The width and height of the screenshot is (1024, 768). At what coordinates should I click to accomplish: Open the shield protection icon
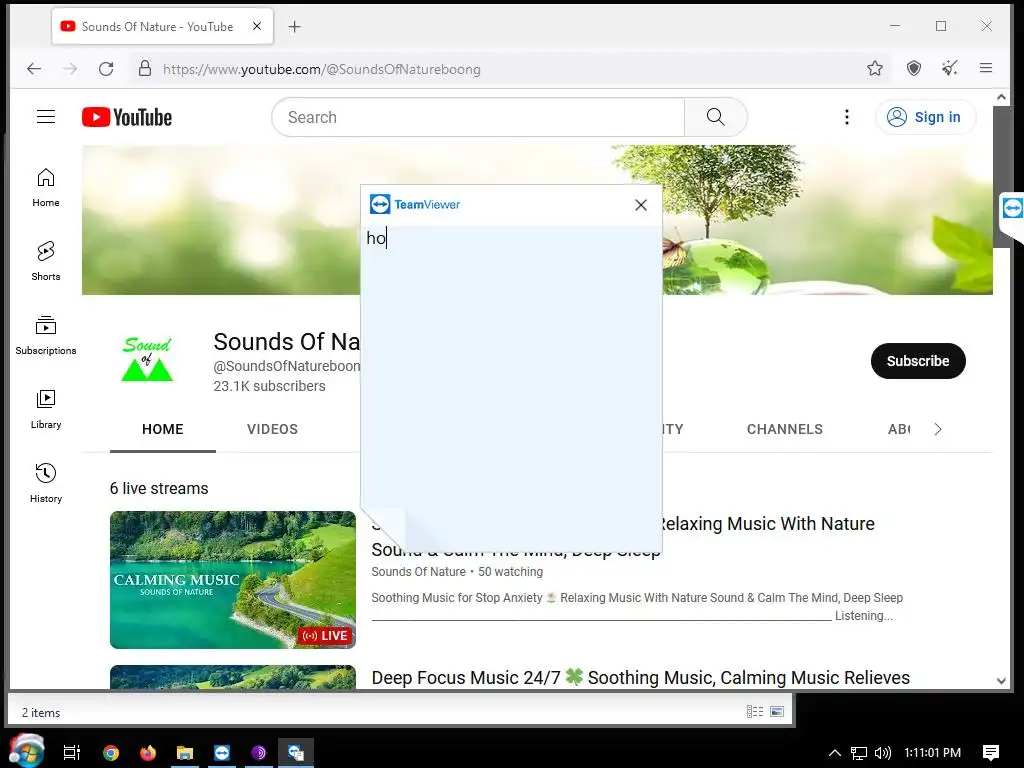[x=914, y=68]
